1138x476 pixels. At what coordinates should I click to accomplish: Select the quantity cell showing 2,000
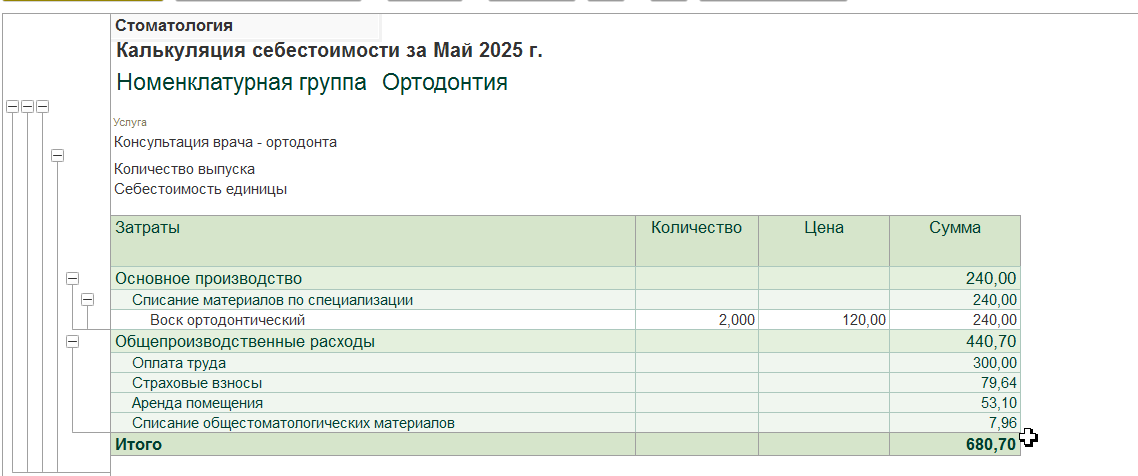point(697,320)
